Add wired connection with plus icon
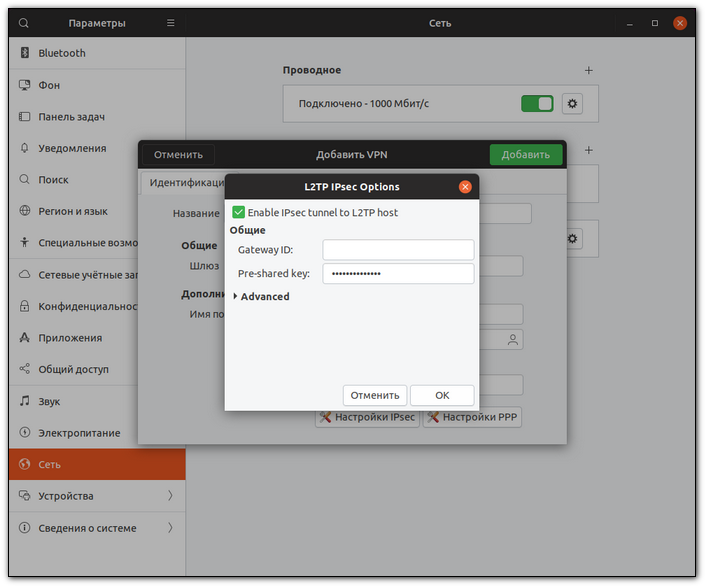Screen dimensions: 705x586 (x=589, y=70)
